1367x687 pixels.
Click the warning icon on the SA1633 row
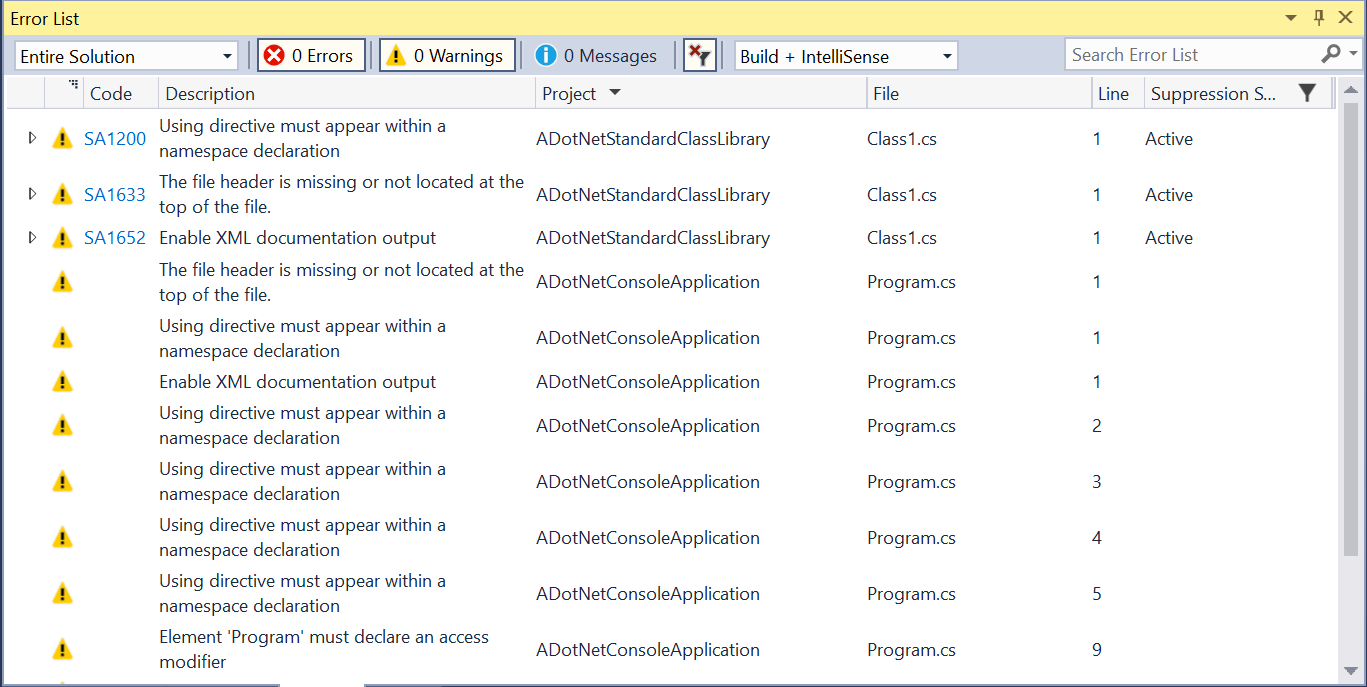(62, 194)
